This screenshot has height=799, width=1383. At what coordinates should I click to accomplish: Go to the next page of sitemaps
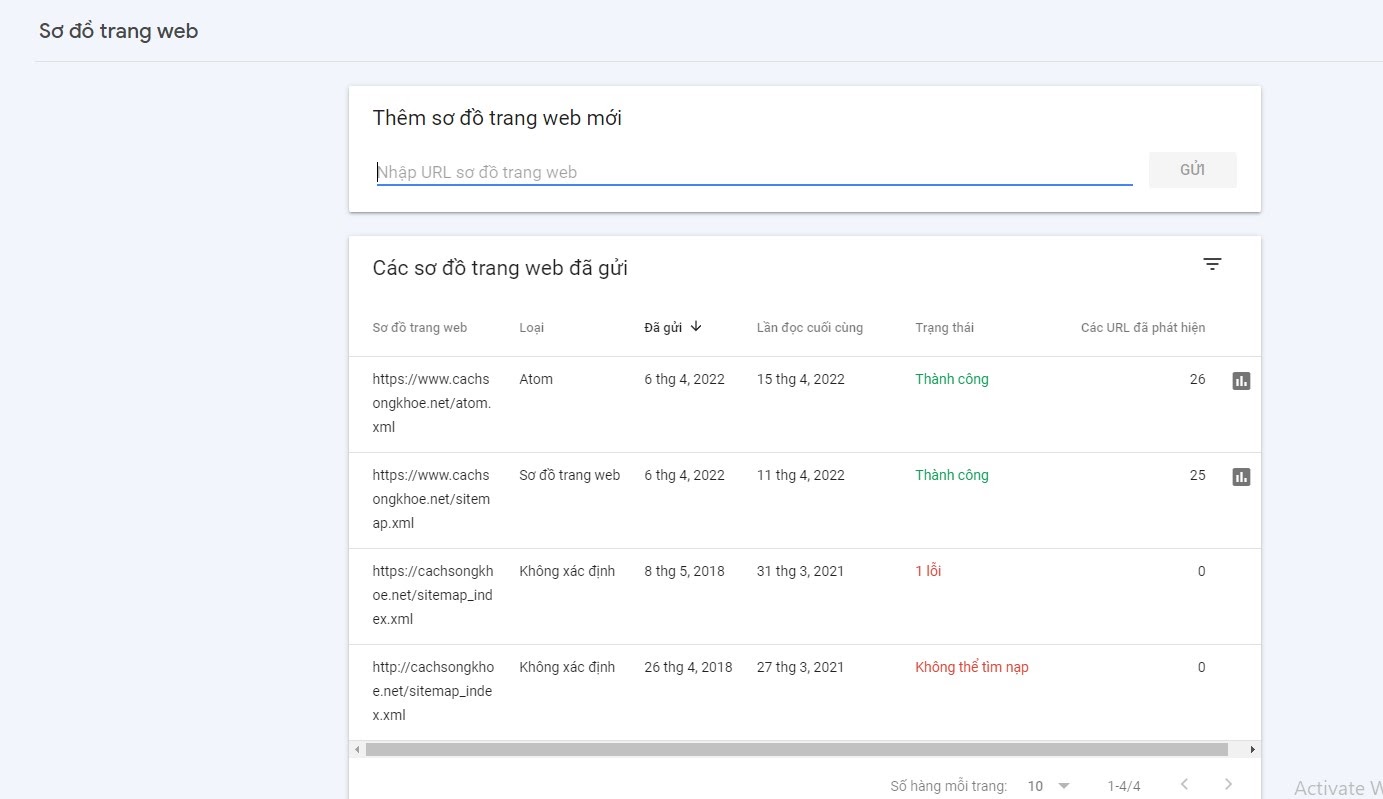(1228, 785)
